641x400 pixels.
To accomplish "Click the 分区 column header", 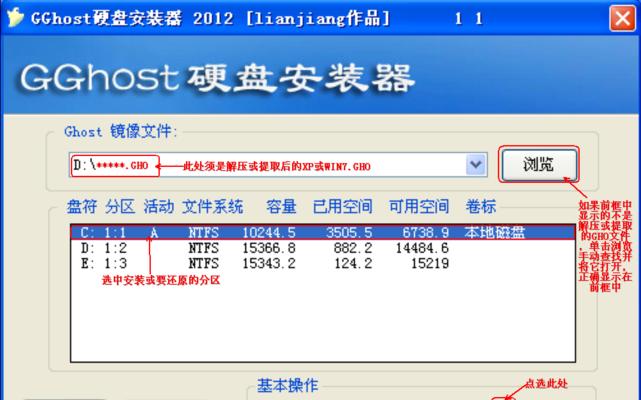I will tap(120, 207).
